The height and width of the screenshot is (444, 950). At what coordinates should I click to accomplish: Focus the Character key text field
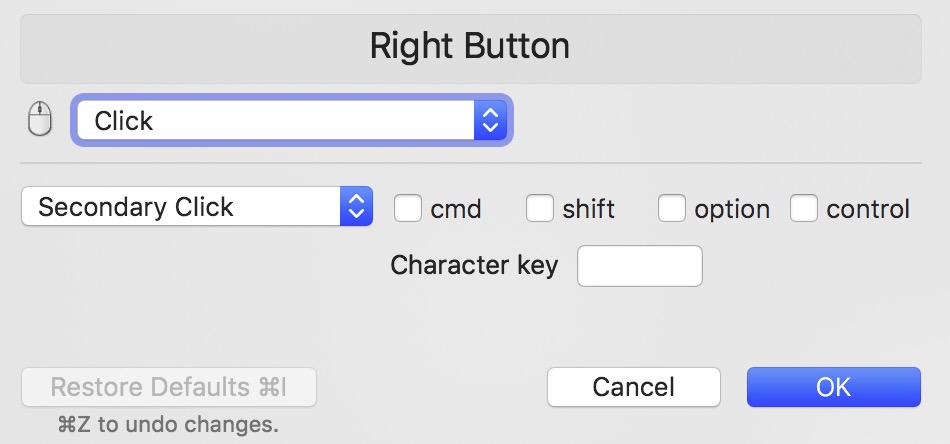pos(640,266)
